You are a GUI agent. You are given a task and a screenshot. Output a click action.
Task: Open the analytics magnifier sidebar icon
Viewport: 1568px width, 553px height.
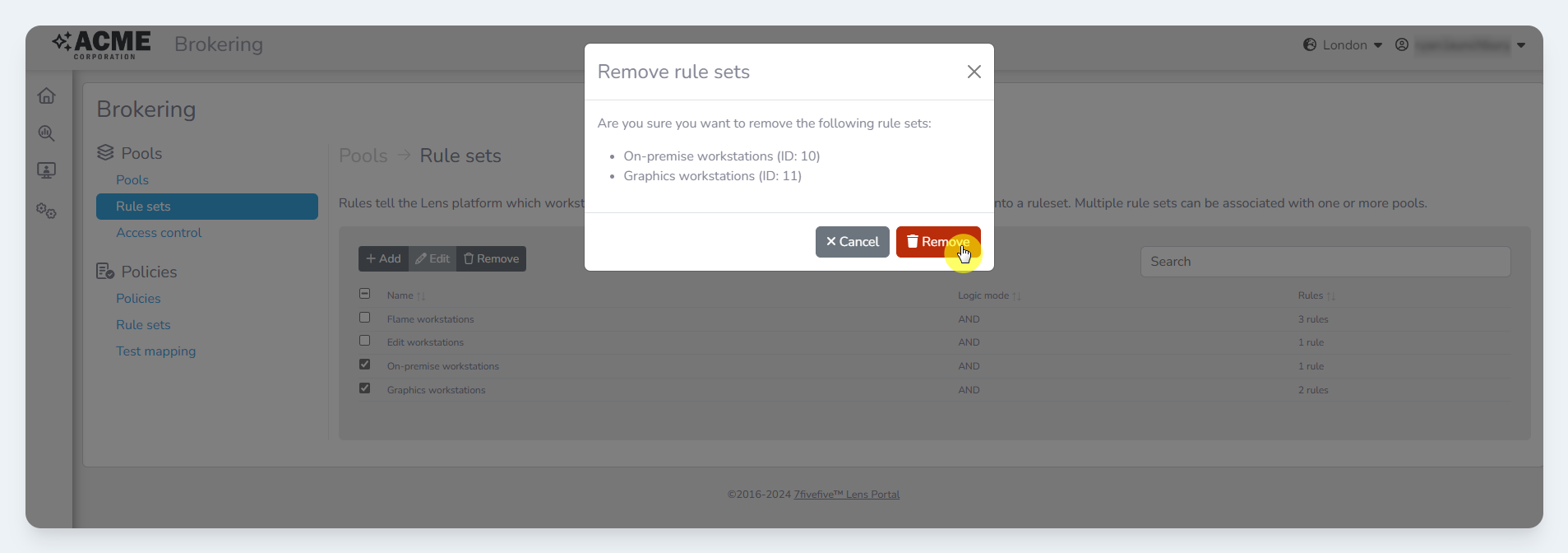tap(47, 133)
